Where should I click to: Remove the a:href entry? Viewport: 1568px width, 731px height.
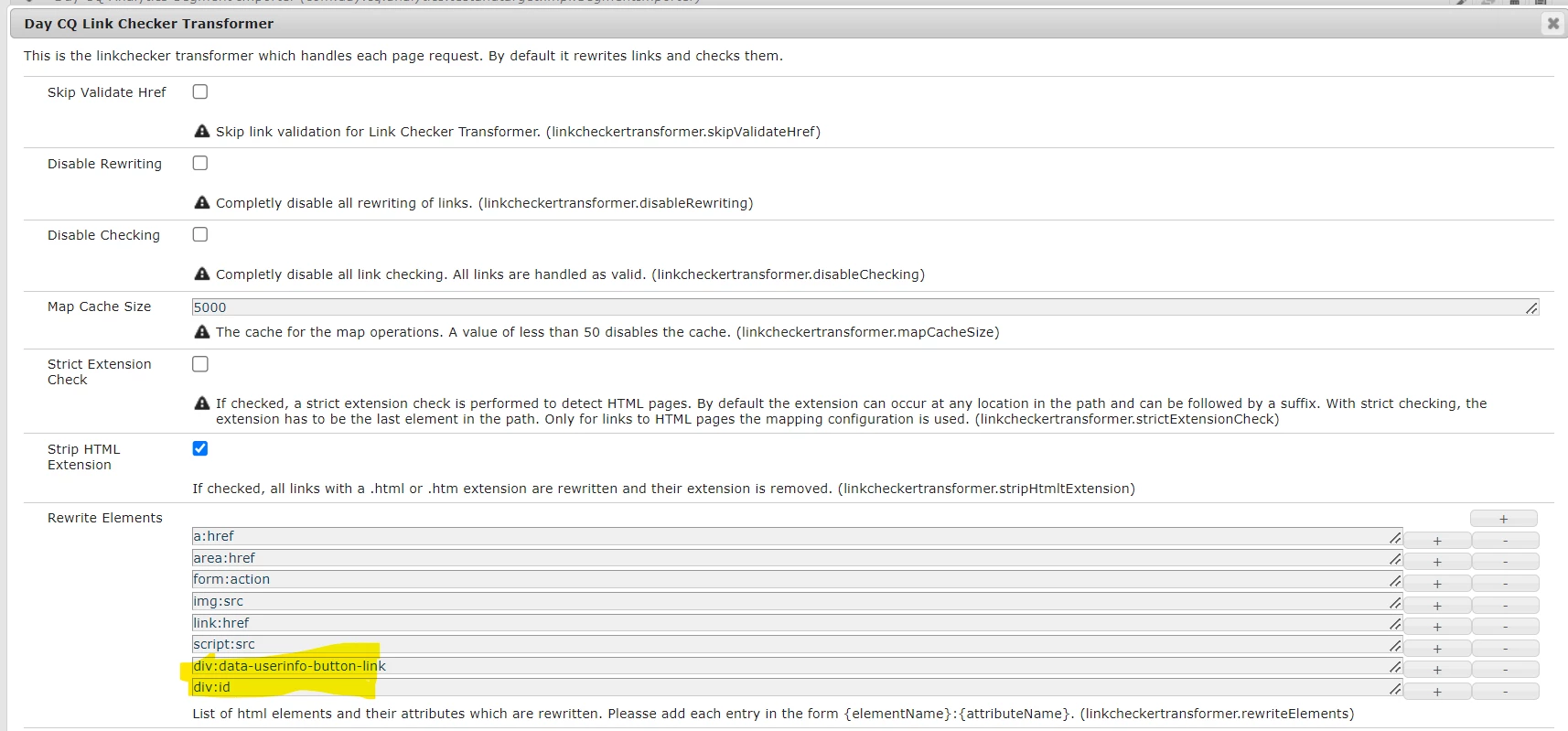click(1505, 541)
